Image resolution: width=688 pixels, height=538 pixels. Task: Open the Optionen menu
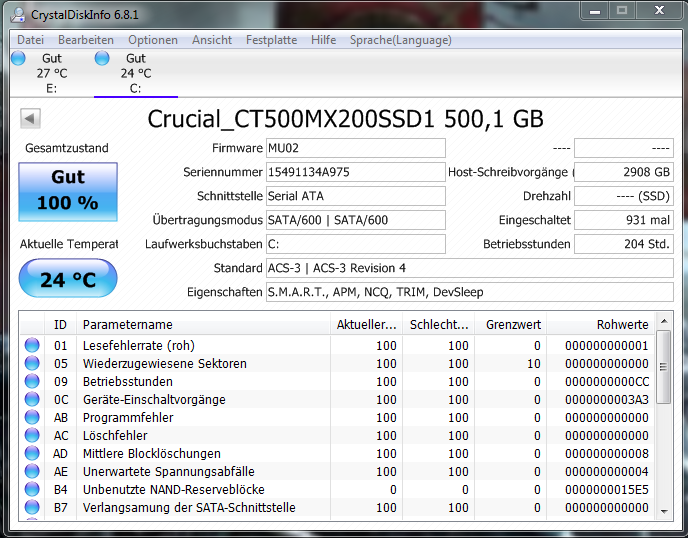[x=153, y=40]
